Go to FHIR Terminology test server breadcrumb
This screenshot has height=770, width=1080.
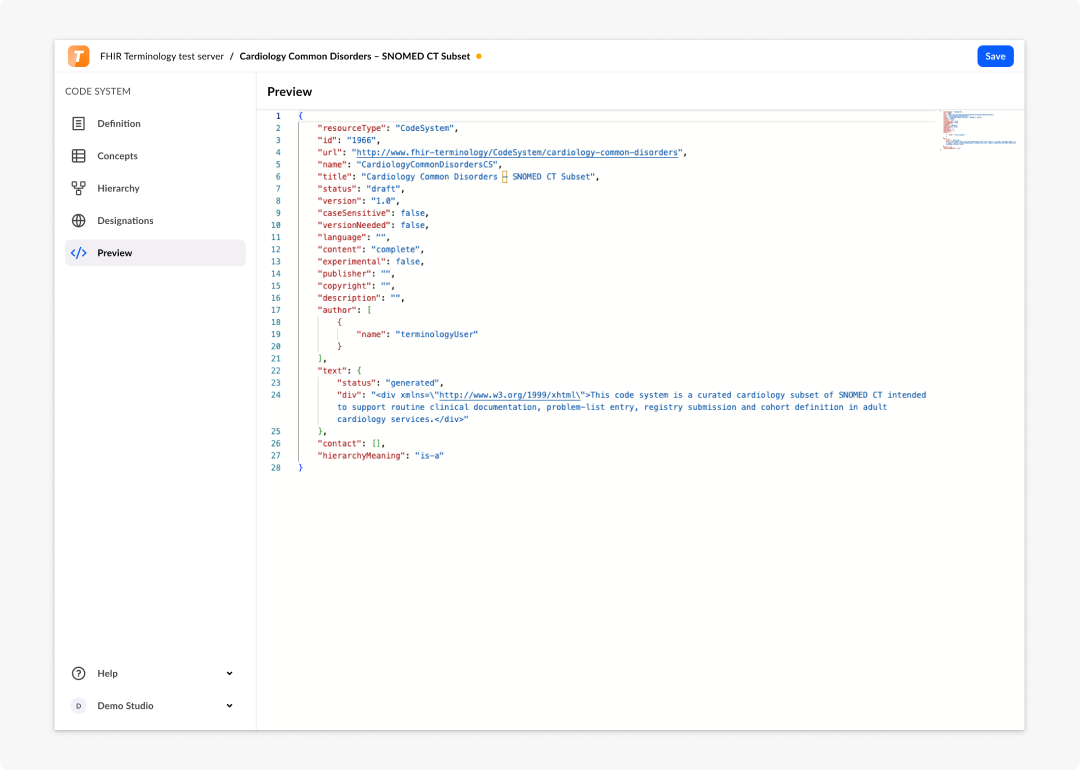162,56
